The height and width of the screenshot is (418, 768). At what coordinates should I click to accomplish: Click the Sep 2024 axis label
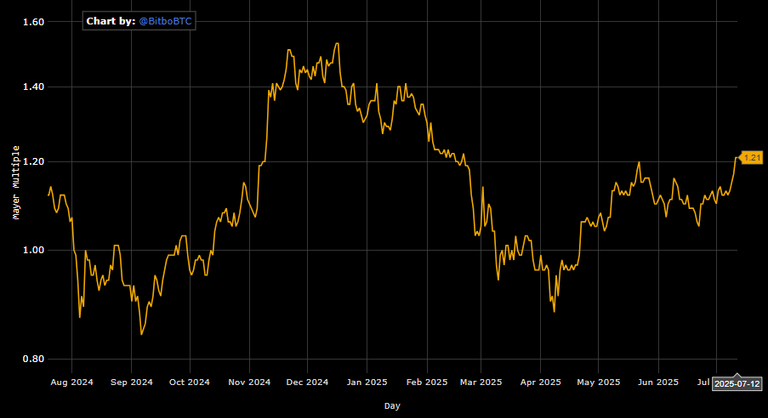pyautogui.click(x=131, y=382)
